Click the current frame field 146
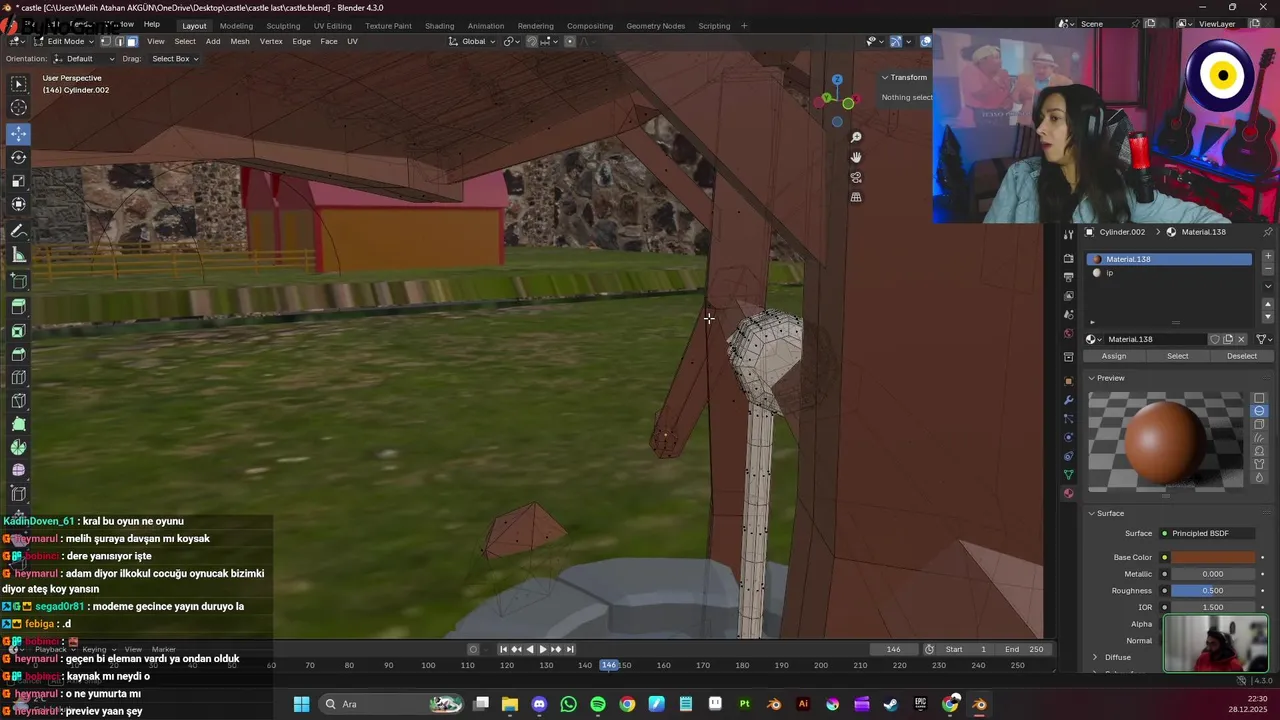Image resolution: width=1280 pixels, height=720 pixels. [893, 649]
